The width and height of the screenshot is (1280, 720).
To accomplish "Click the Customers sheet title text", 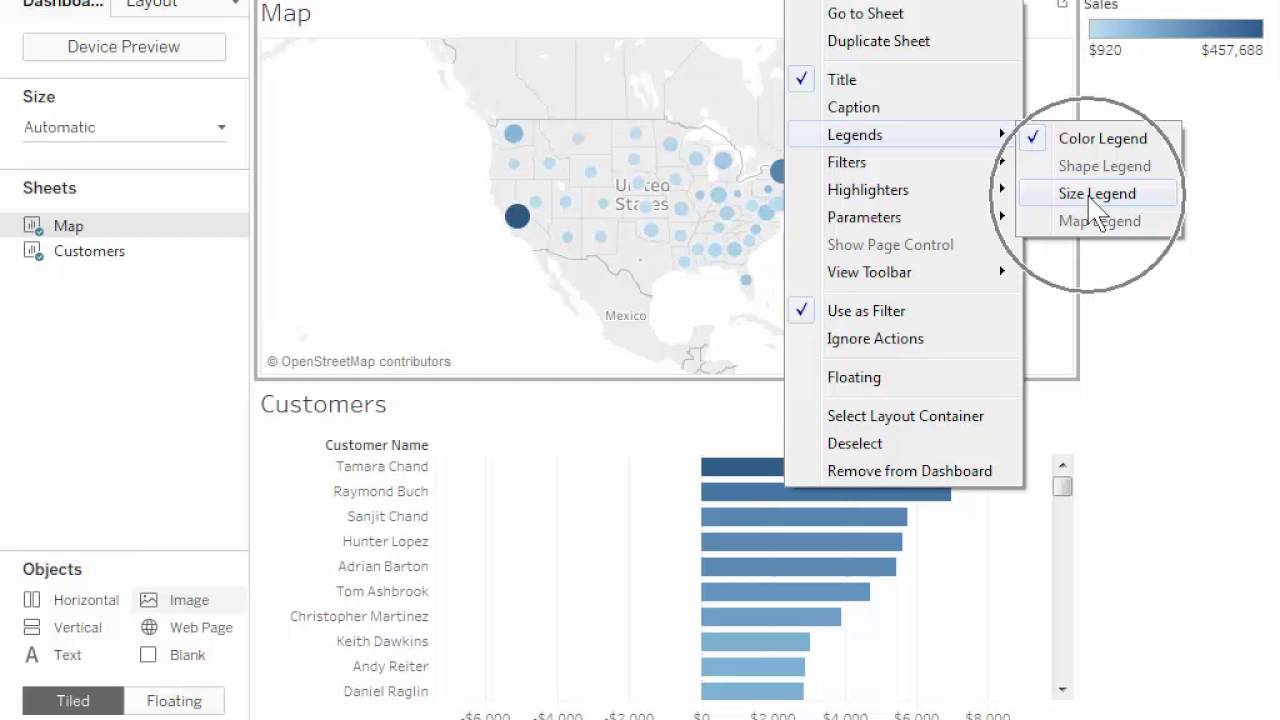I will coord(323,404).
